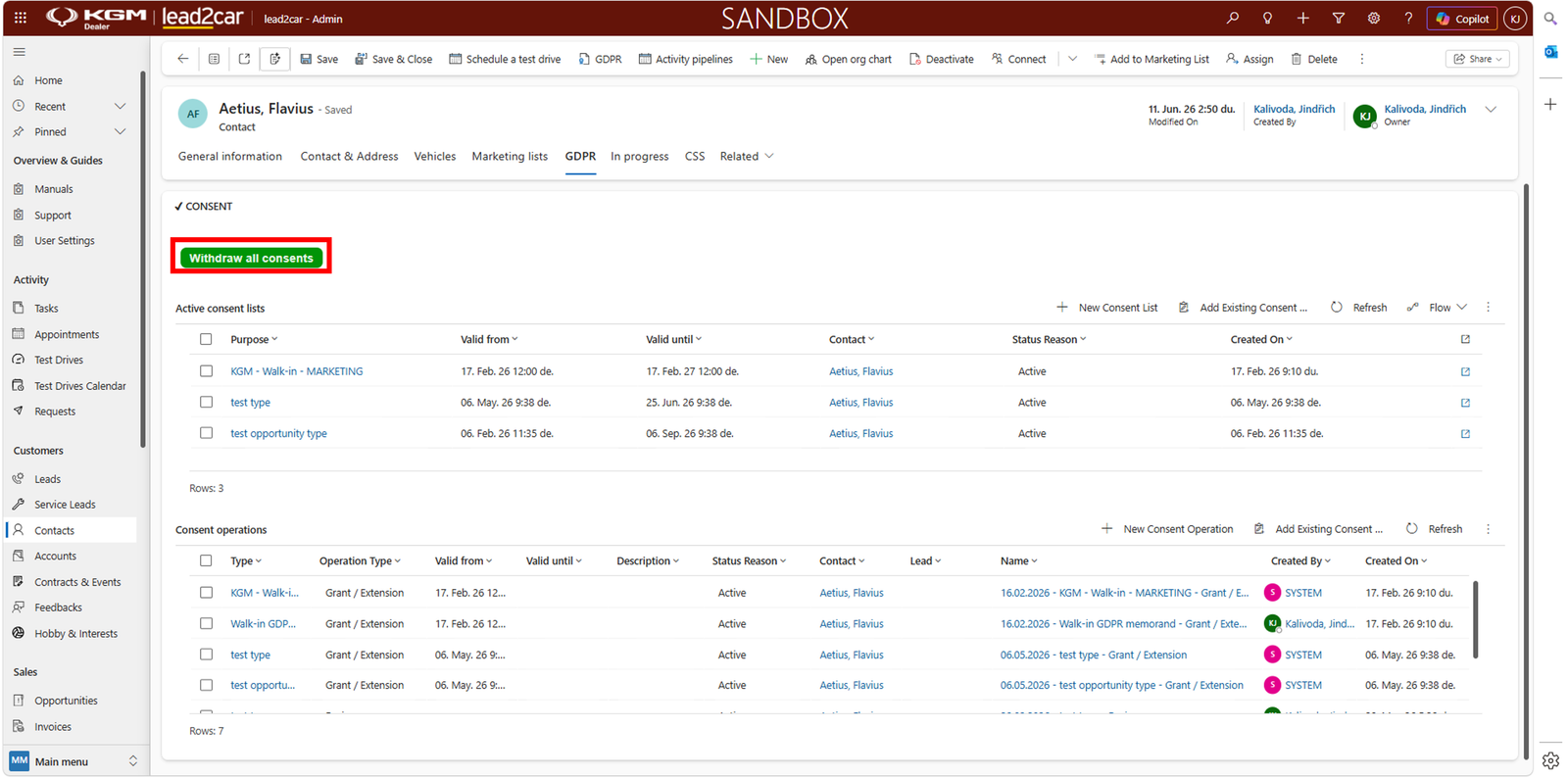Image resolution: width=1568 pixels, height=777 pixels.
Task: Click the more commands ellipsis in toolbar
Action: point(1361,59)
